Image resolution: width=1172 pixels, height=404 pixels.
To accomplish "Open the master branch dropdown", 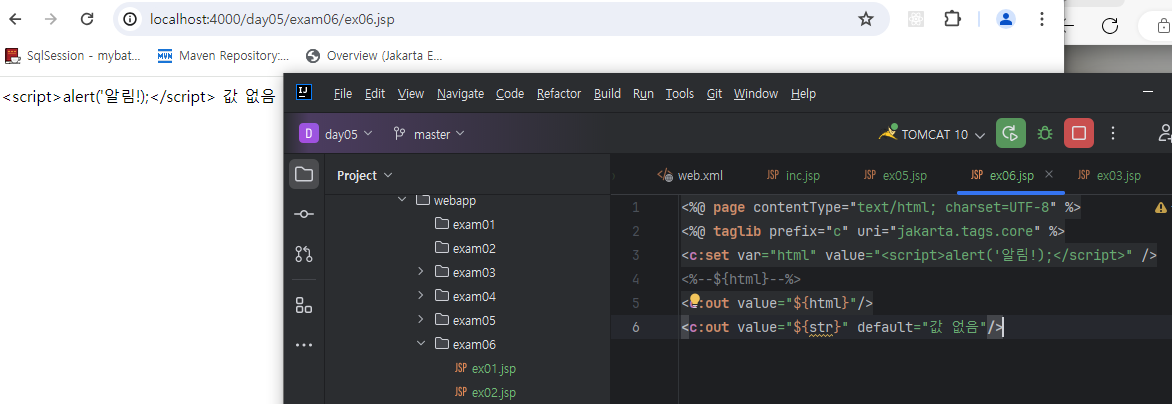I will [x=429, y=134].
